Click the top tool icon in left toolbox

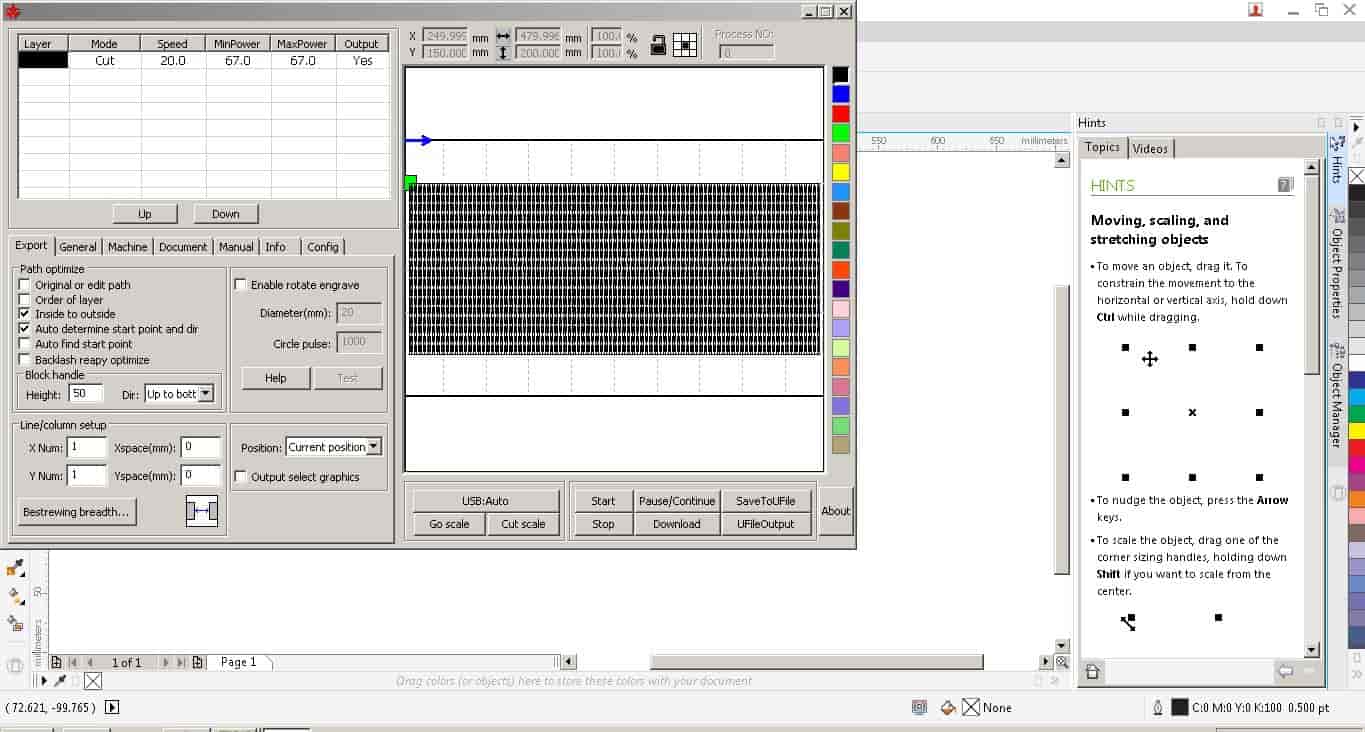pyautogui.click(x=15, y=568)
